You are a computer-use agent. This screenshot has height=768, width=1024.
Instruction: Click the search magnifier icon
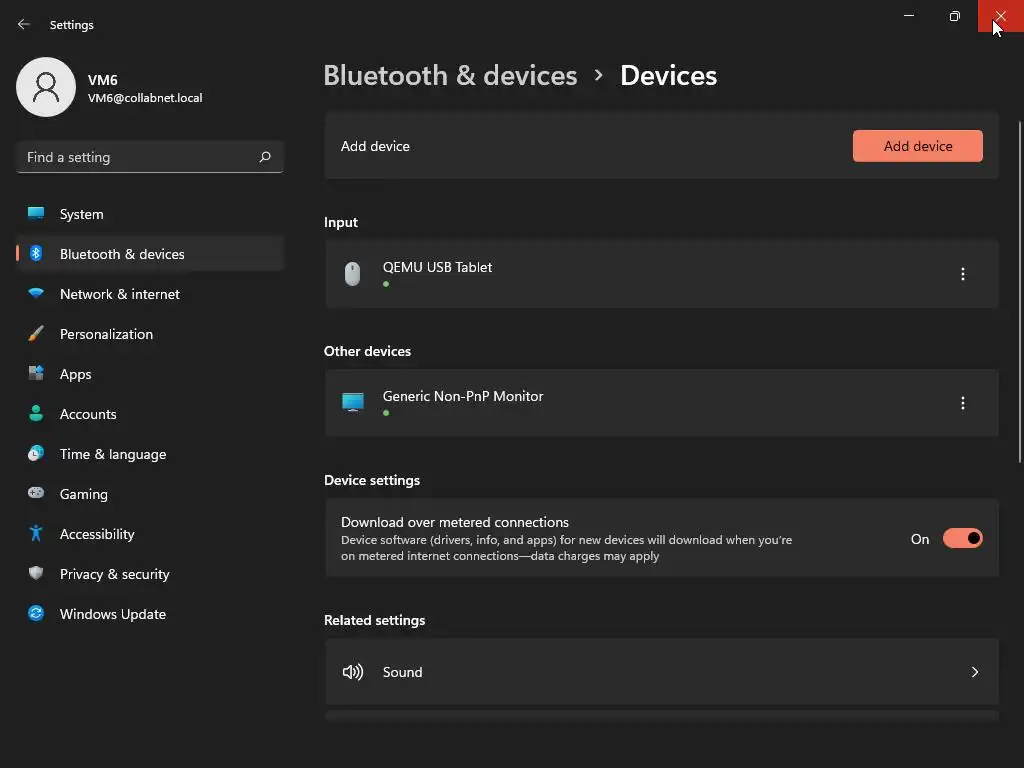pos(265,157)
